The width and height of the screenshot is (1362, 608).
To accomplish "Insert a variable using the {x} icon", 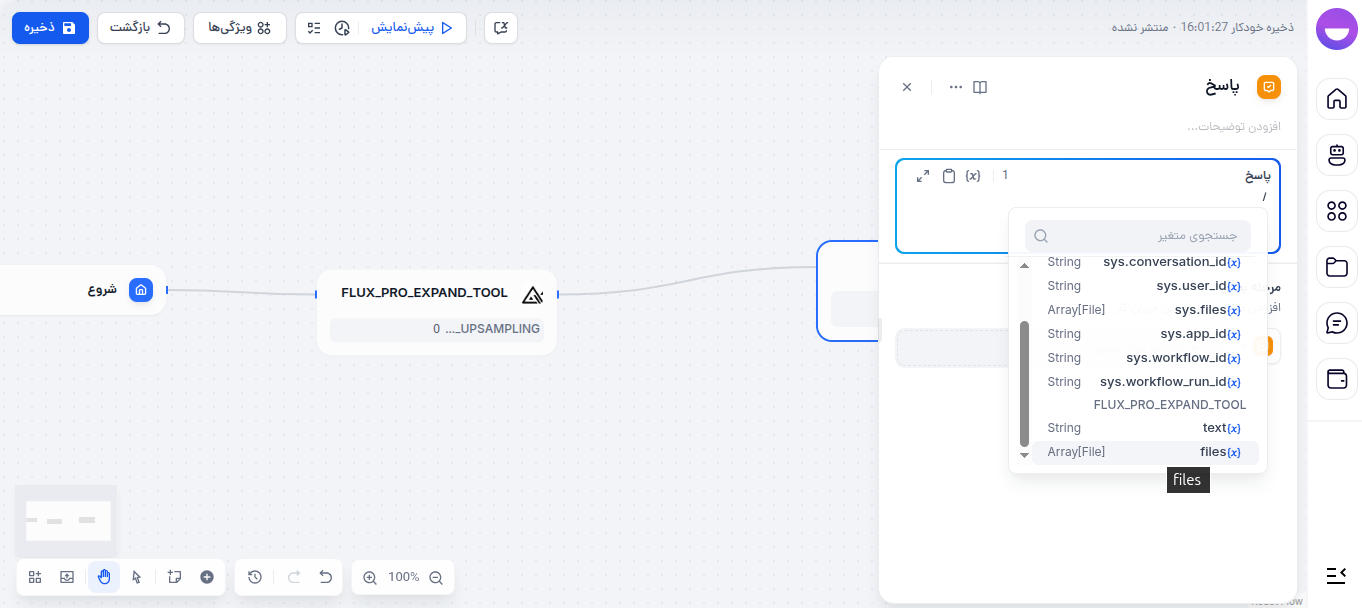I will tap(972, 174).
